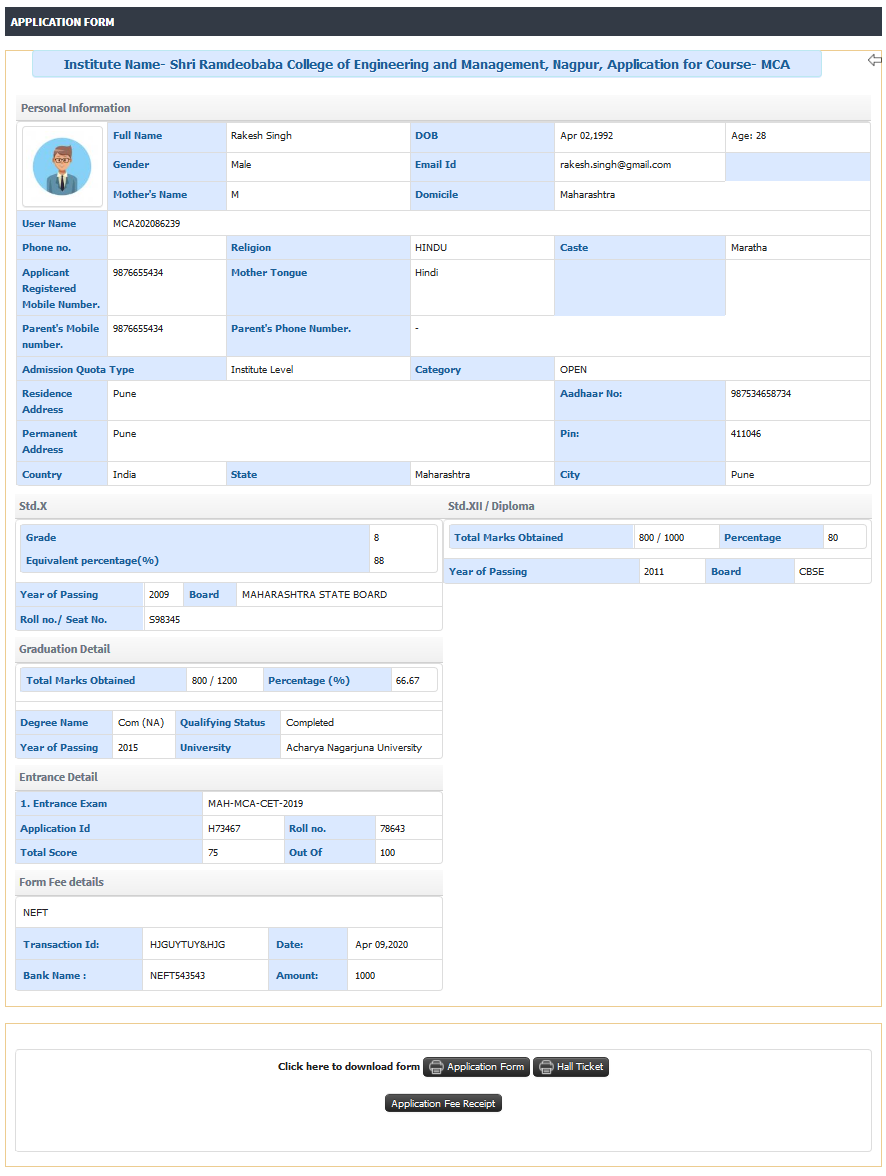Click the gender value 'Male'
This screenshot has height=1176, width=886.
(x=241, y=165)
